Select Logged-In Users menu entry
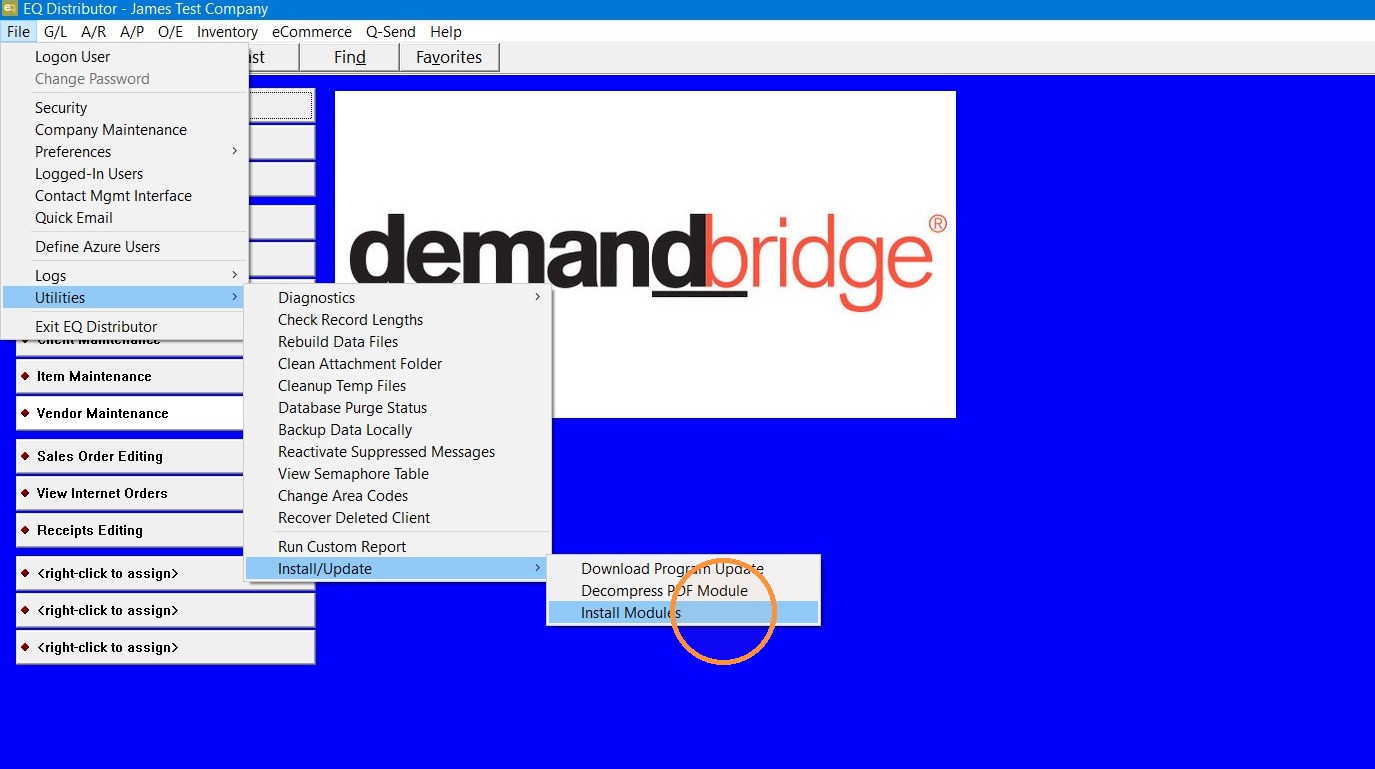 pyautogui.click(x=124, y=174)
